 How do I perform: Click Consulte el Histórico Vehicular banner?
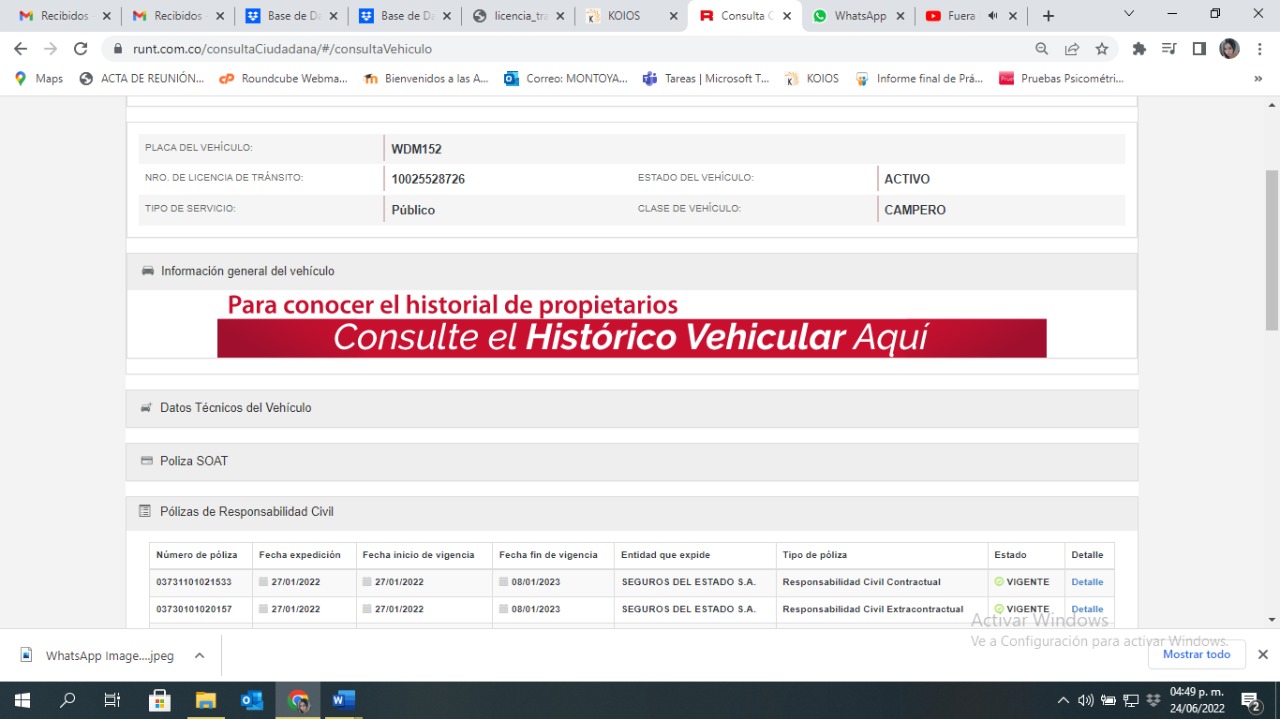pos(631,338)
